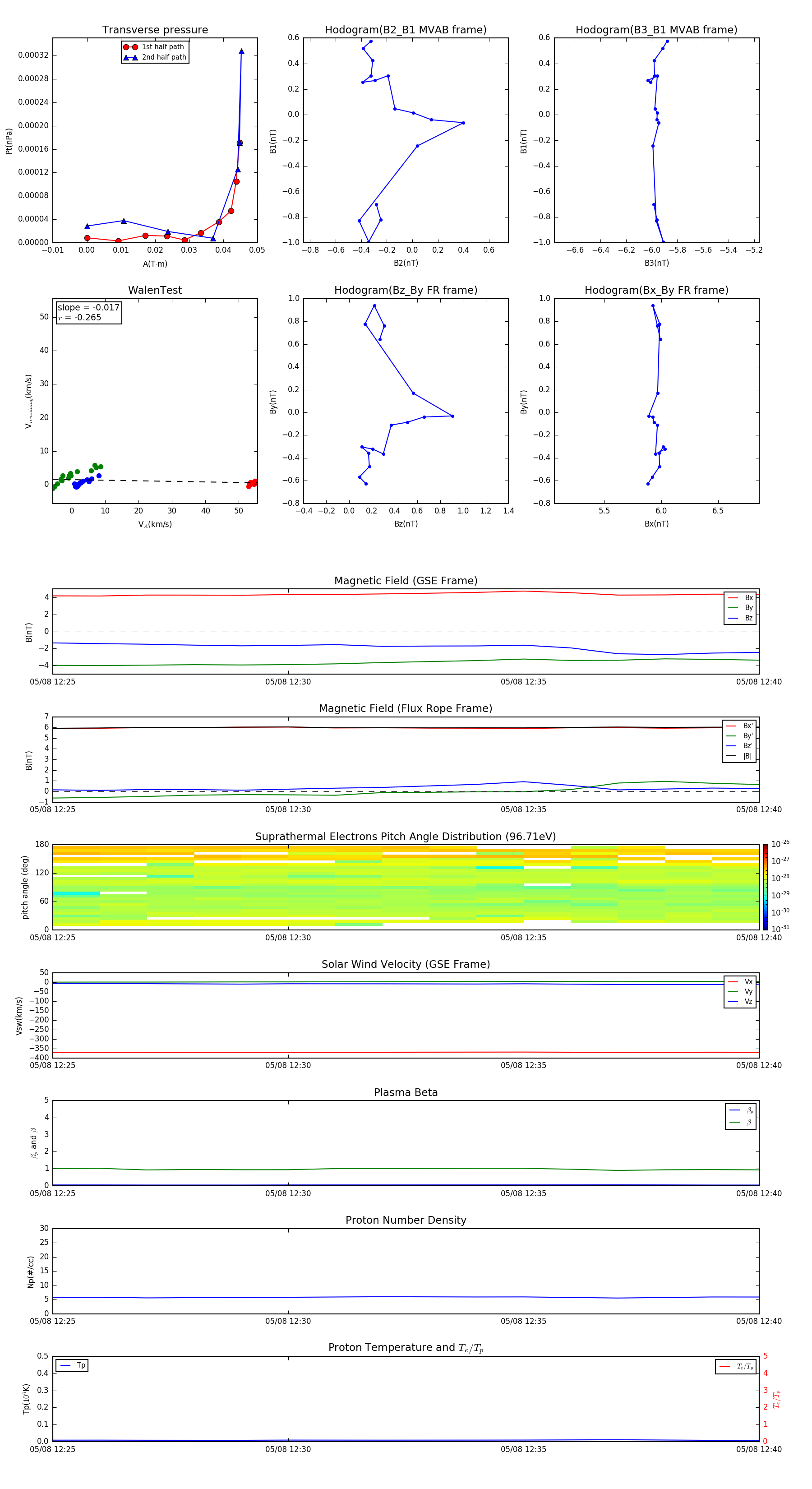Click the red point cluster in WalenTest
The image size is (812, 1489).
click(x=252, y=483)
